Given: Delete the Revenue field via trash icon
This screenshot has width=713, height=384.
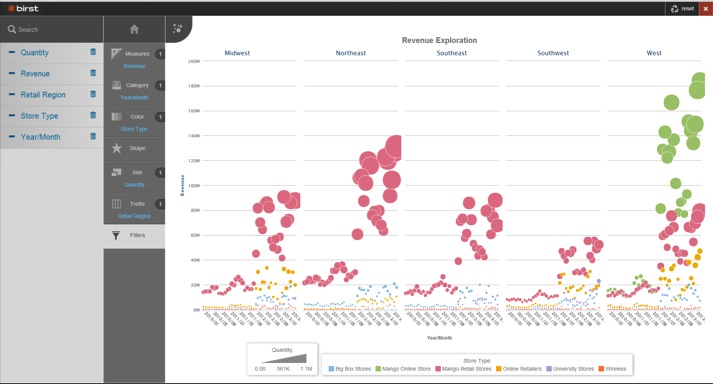Looking at the screenshot, I should tap(93, 73).
